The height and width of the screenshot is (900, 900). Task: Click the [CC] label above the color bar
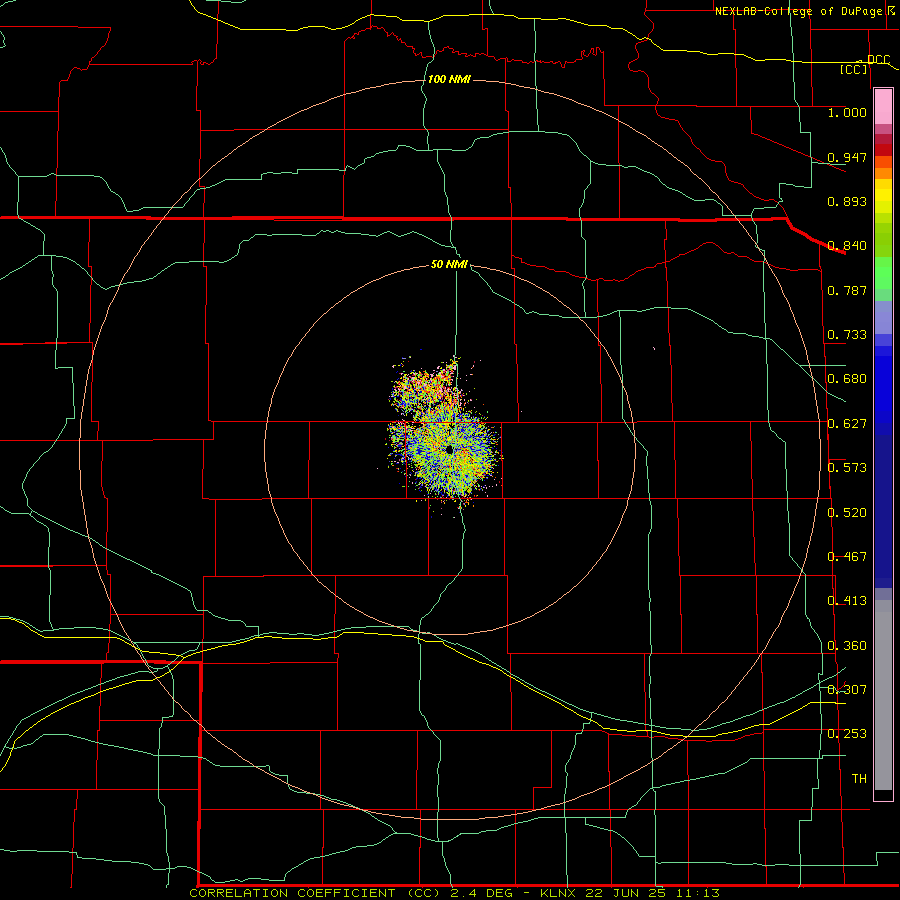pos(854,69)
